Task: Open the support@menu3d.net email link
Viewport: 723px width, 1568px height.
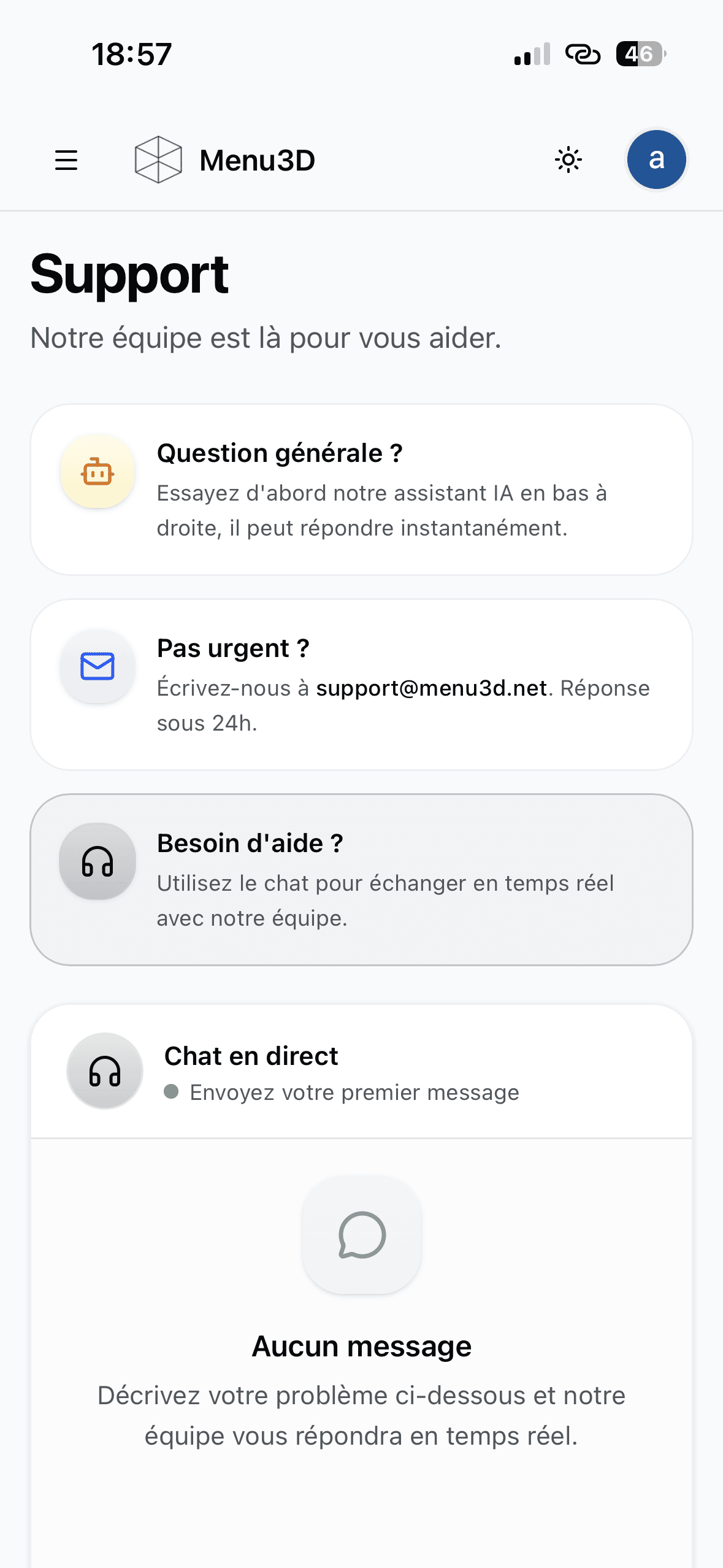Action: coord(431,688)
